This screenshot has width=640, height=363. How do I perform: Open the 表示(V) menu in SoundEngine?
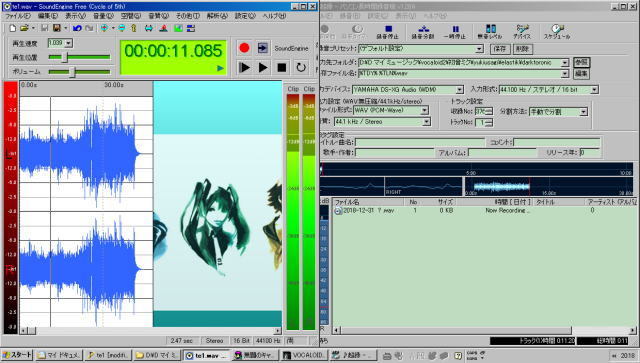[x=75, y=16]
